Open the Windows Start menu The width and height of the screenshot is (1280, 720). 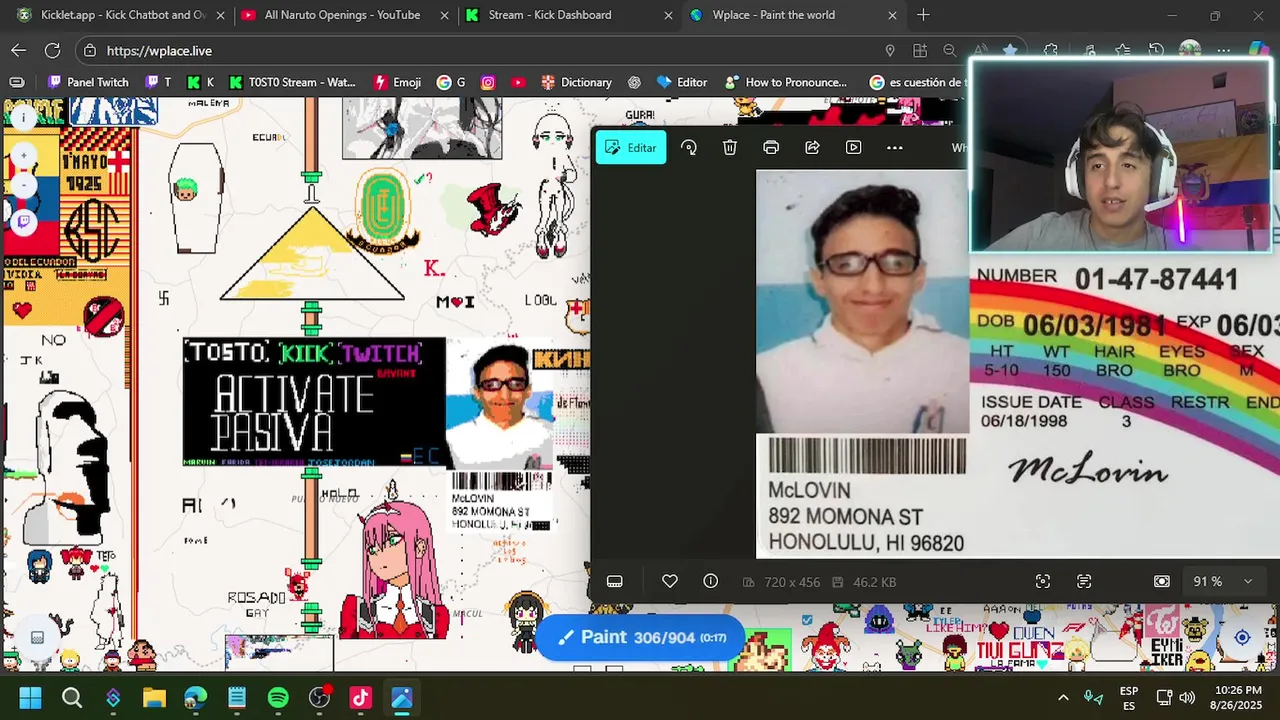(x=30, y=698)
